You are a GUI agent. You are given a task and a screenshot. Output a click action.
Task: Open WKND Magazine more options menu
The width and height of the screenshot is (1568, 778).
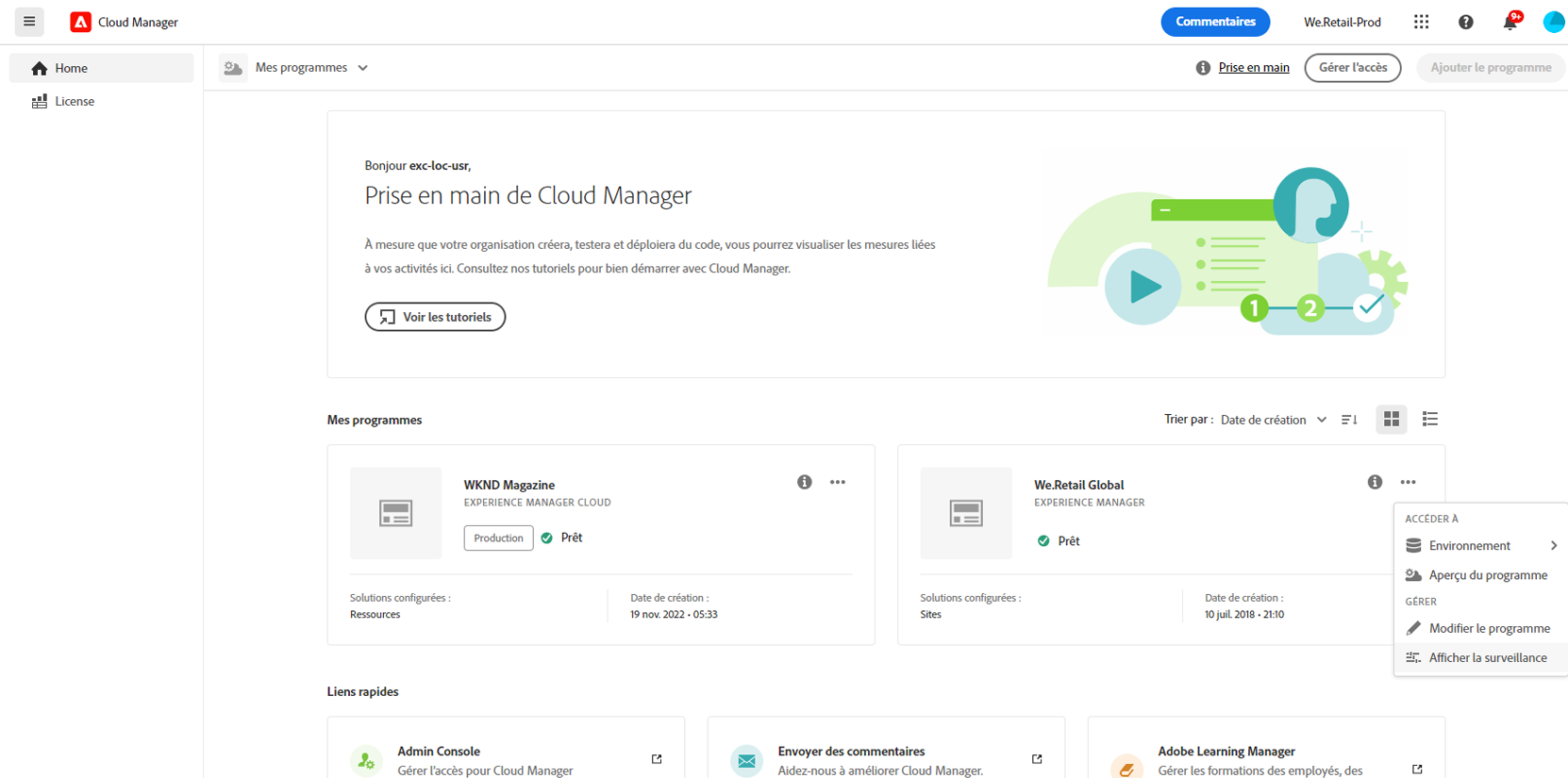tap(838, 482)
